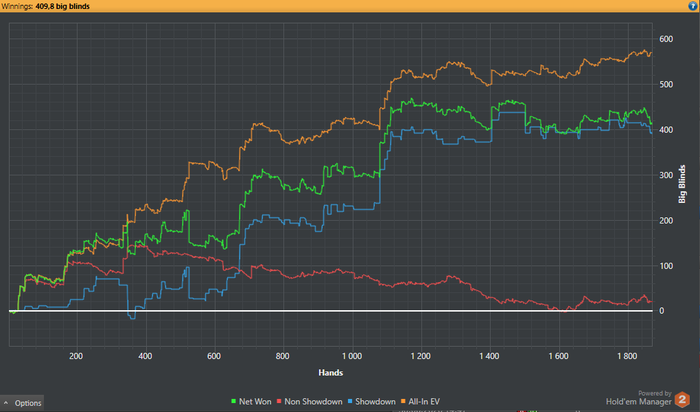This screenshot has width=700, height=412.
Task: Click the red Non Showdown color swatch
Action: click(279, 402)
